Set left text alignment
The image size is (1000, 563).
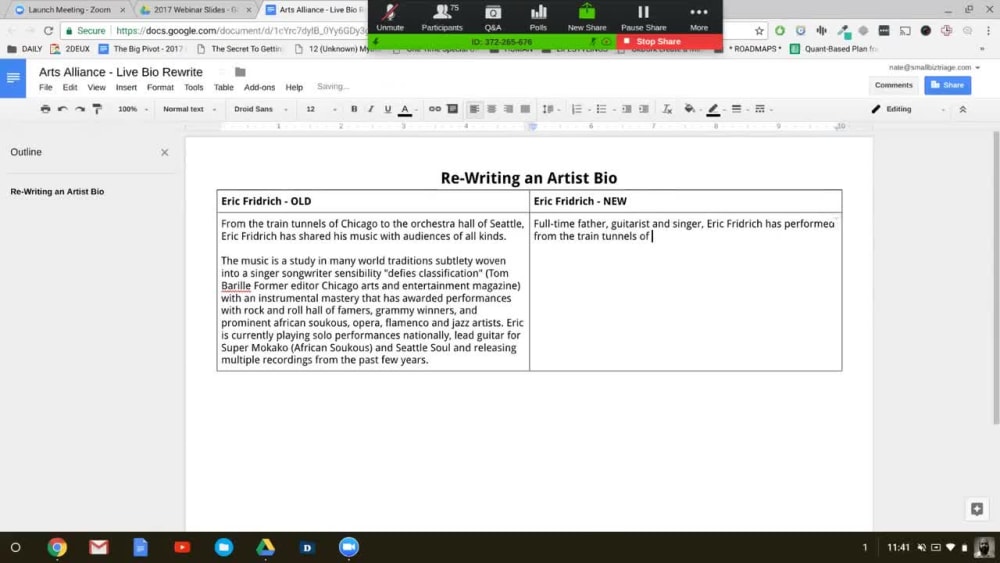point(474,109)
